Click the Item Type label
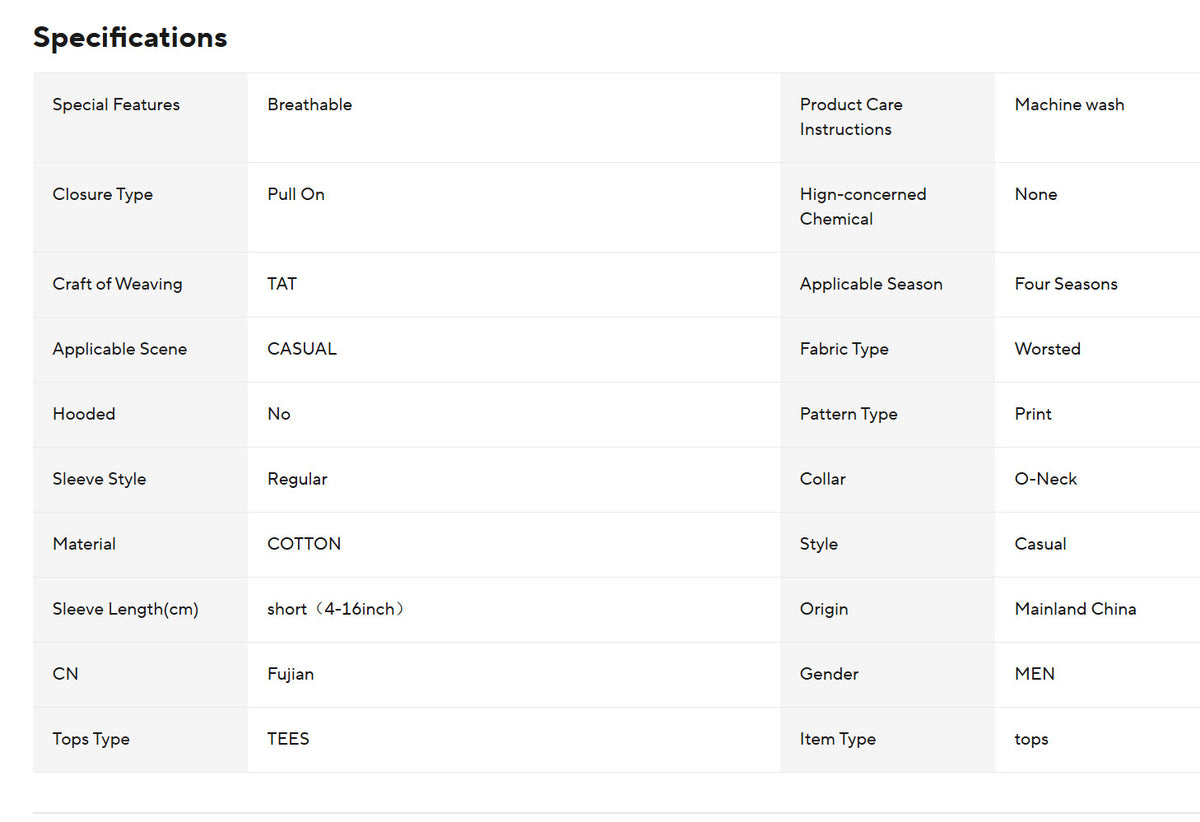 [x=838, y=739]
